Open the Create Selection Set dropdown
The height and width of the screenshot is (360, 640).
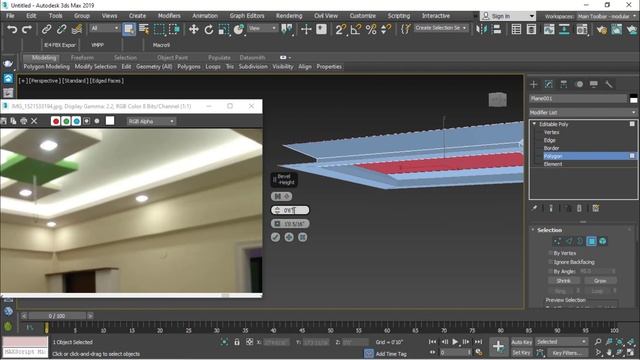[441, 28]
